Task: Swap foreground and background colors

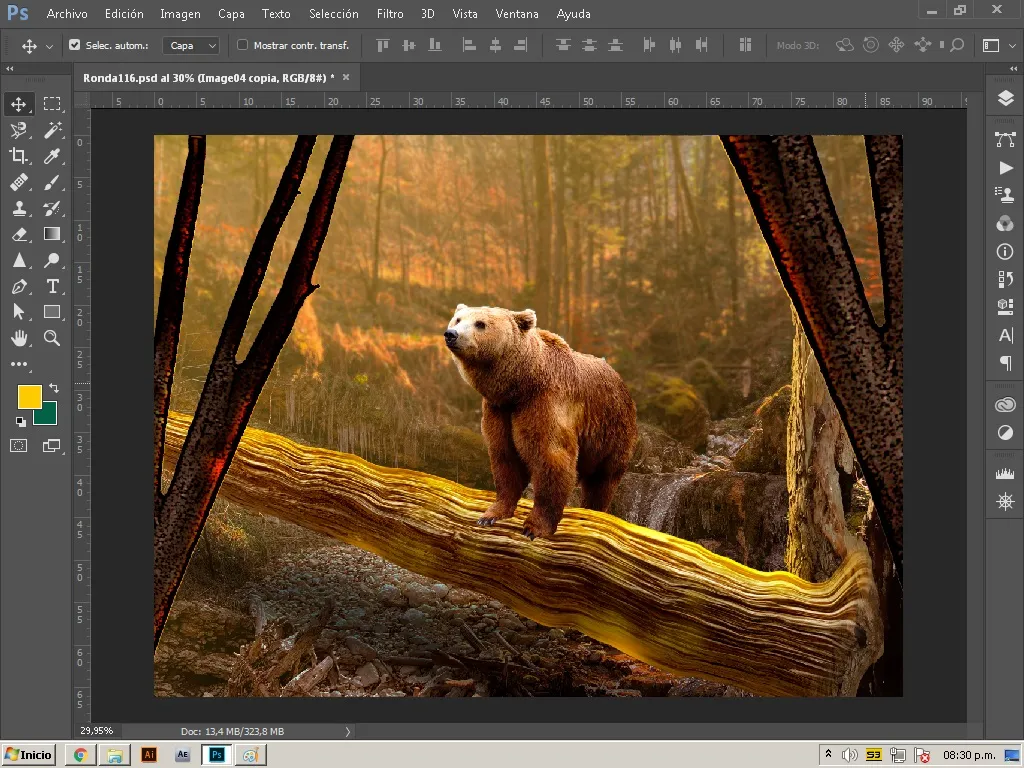Action: pyautogui.click(x=54, y=388)
